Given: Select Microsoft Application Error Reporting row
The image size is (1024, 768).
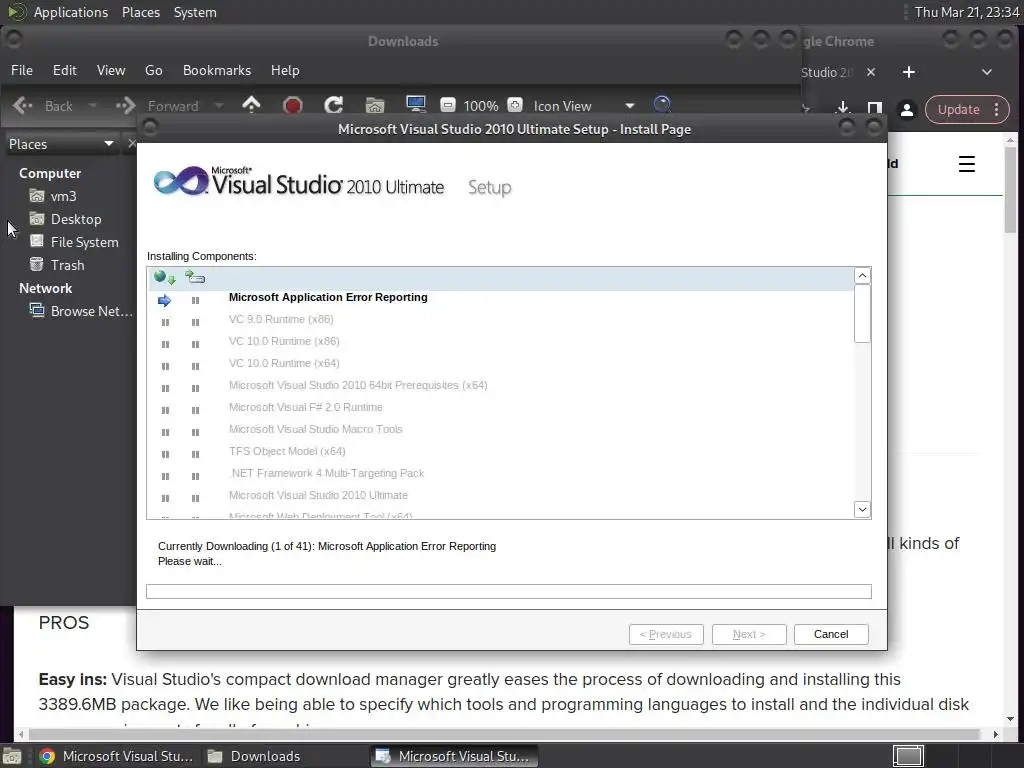Looking at the screenshot, I should 500,297.
